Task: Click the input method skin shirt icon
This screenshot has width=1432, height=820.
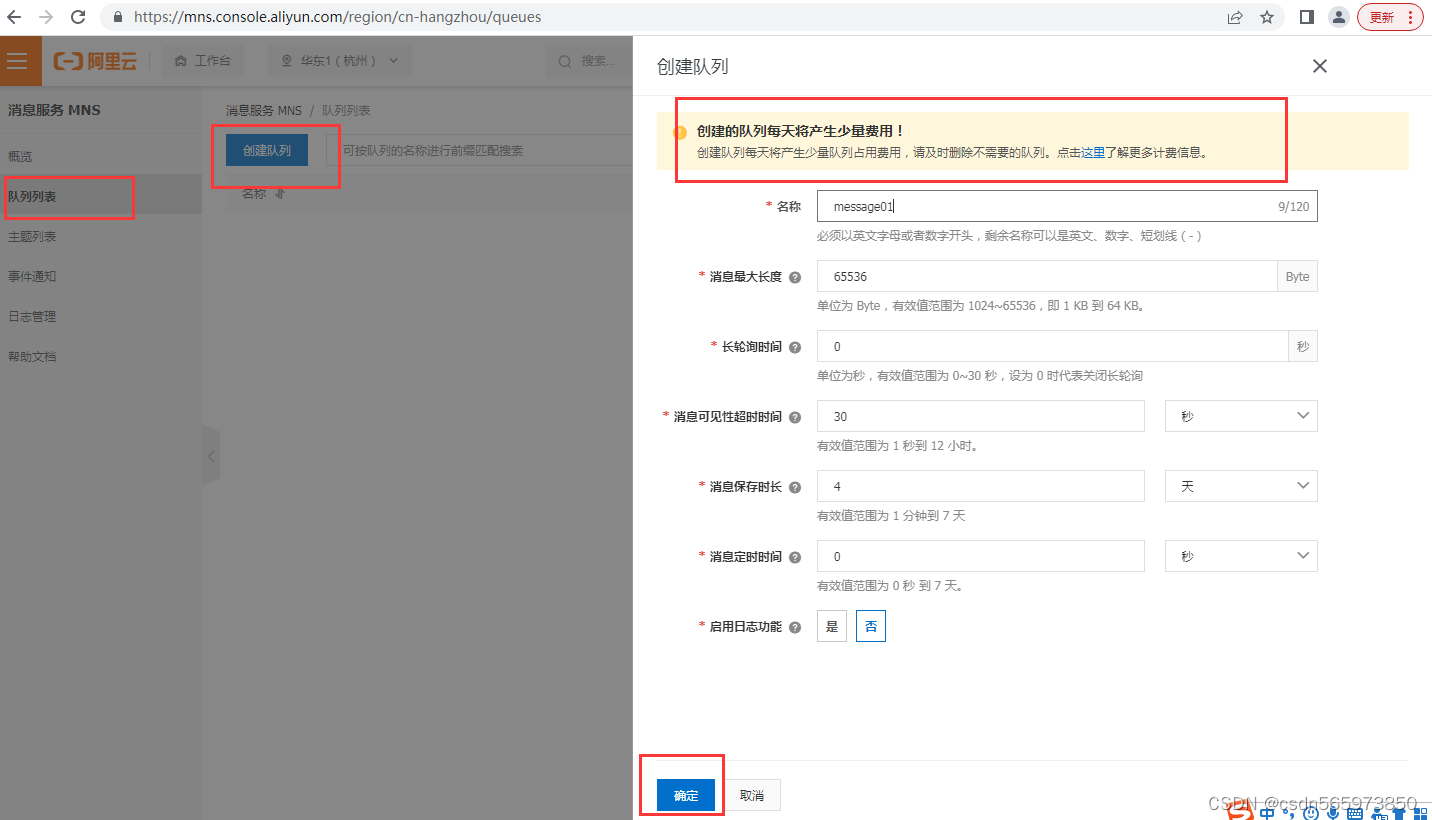Action: click(x=1397, y=812)
